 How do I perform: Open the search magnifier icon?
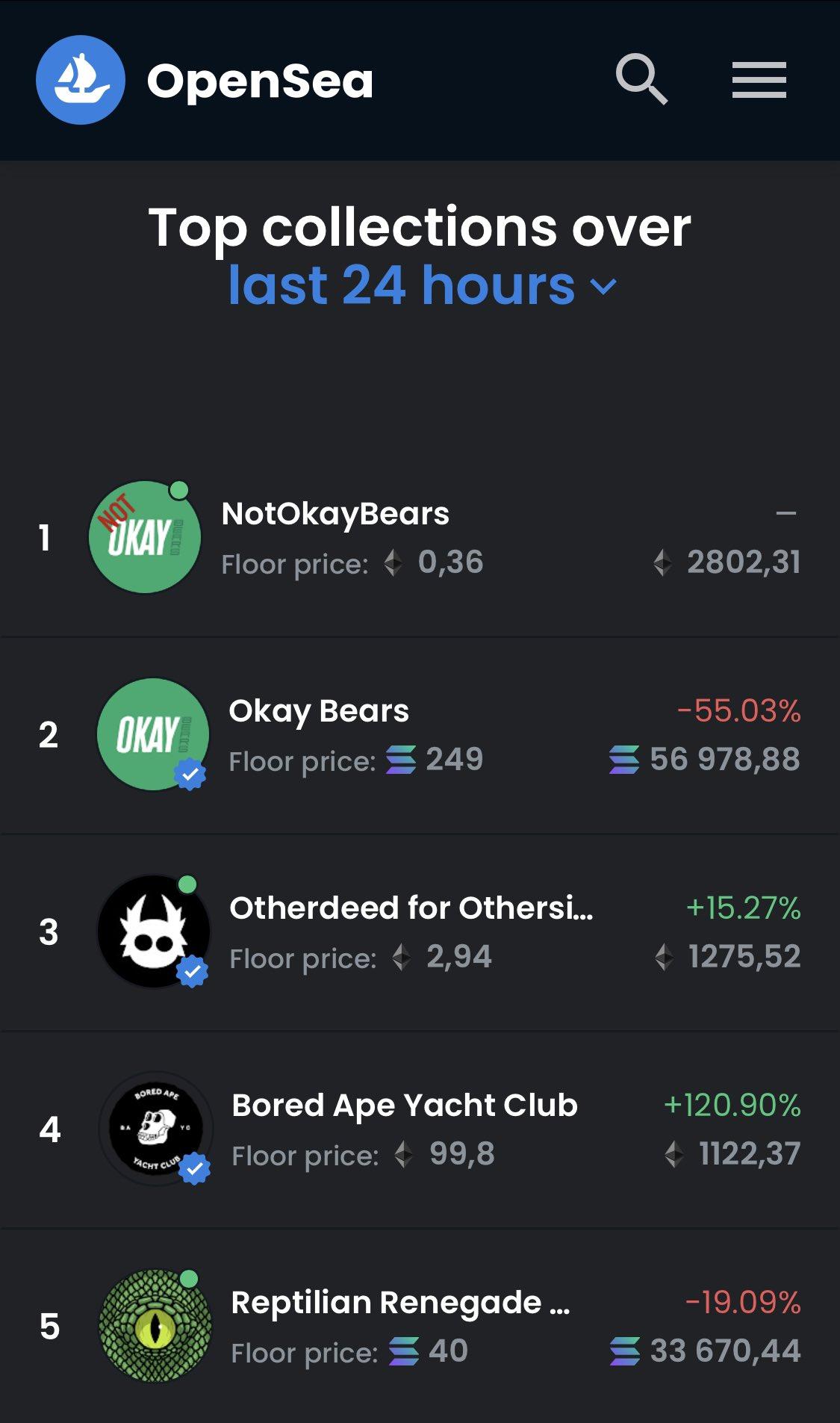[x=641, y=78]
